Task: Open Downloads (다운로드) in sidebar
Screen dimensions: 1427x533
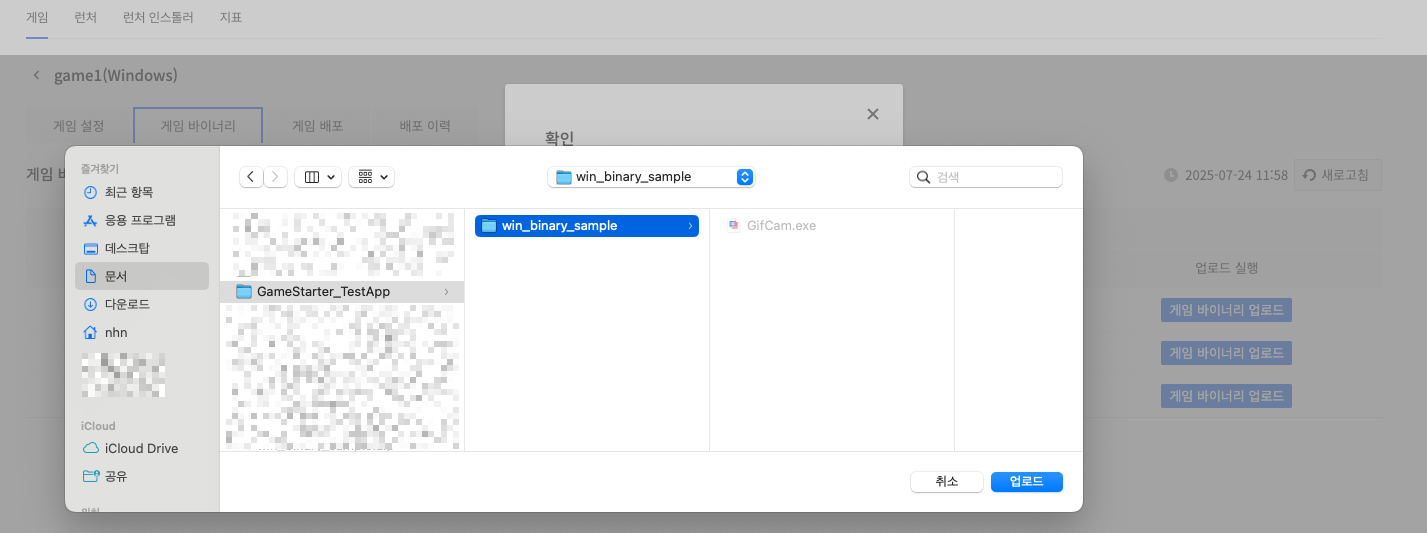Action: click(127, 304)
